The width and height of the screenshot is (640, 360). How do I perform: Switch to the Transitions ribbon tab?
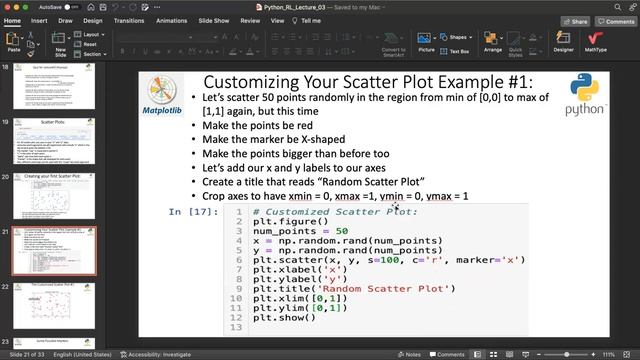129,21
